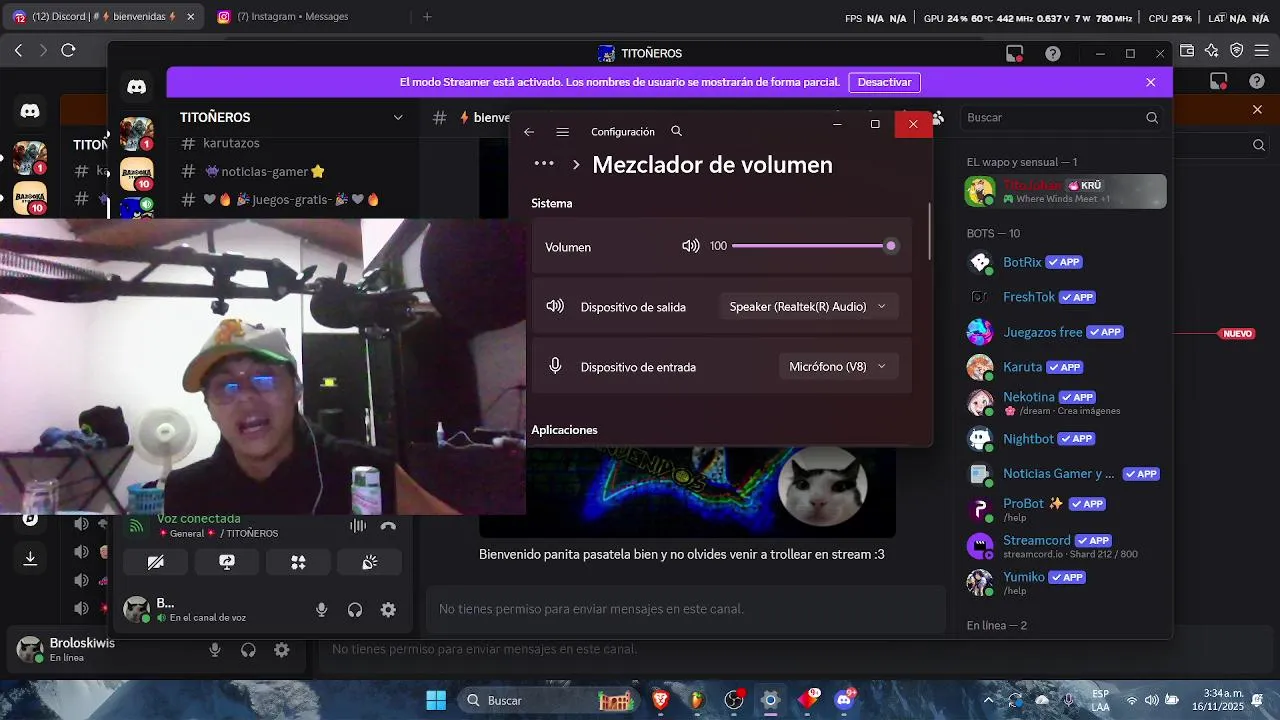Open activities launcher in the voice panel

(x=298, y=562)
